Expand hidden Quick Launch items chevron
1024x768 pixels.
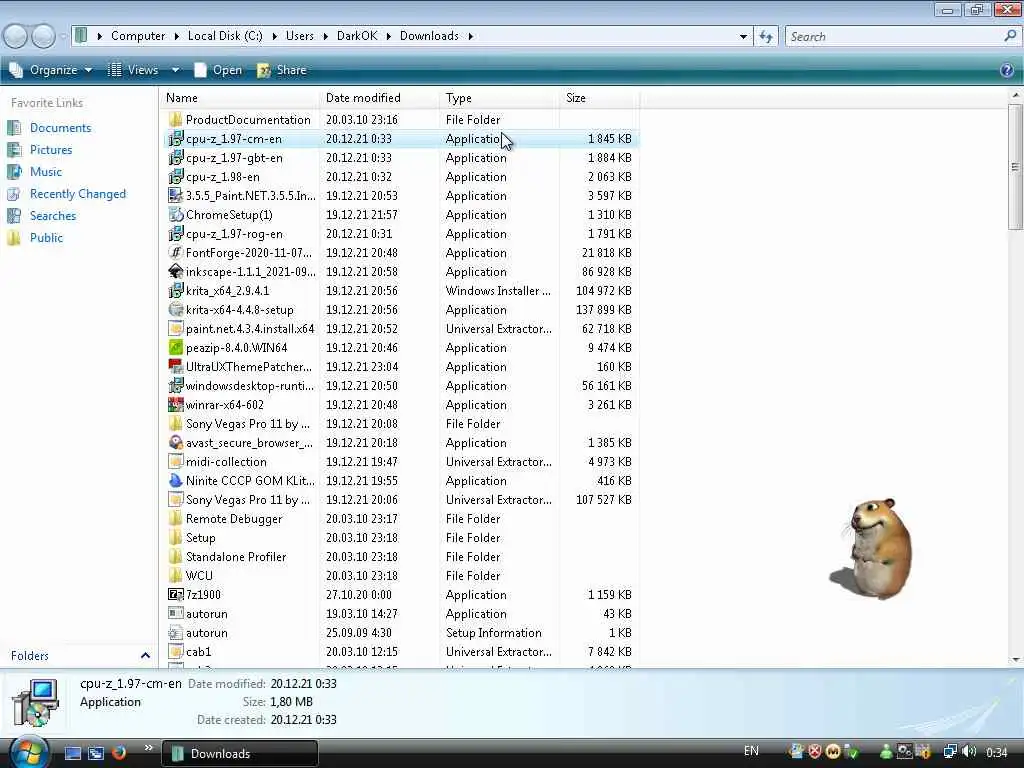click(x=148, y=748)
